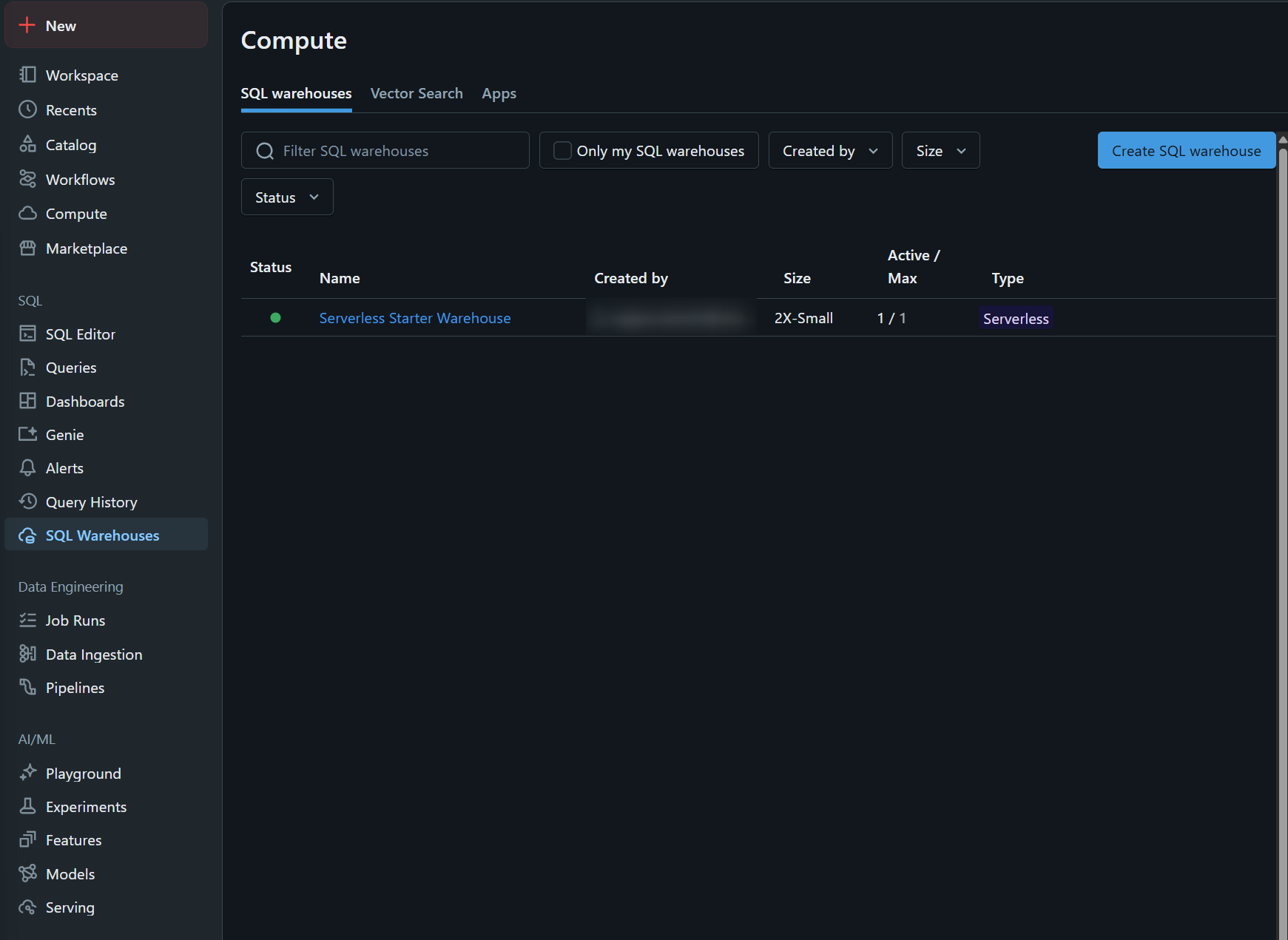The width and height of the screenshot is (1288, 940).
Task: Click the search magnifier in filter box
Action: pos(265,151)
